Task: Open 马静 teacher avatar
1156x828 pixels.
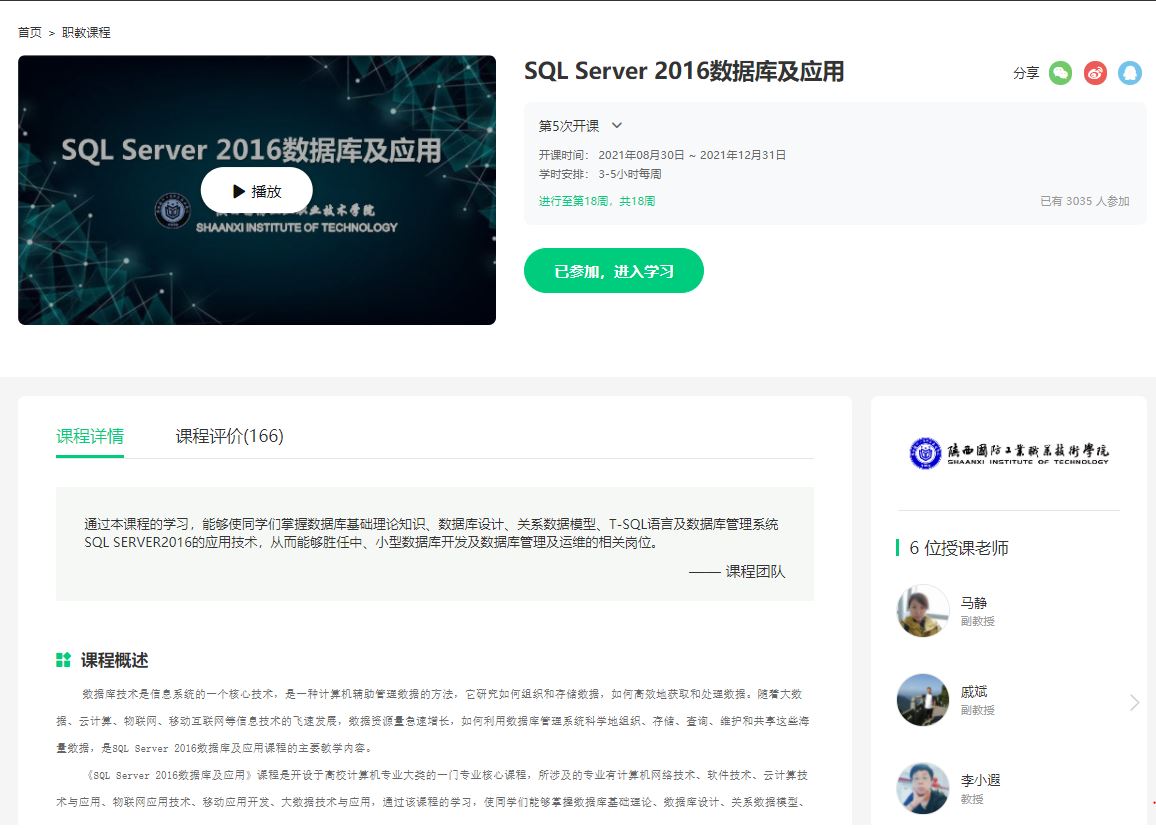Action: pos(922,611)
